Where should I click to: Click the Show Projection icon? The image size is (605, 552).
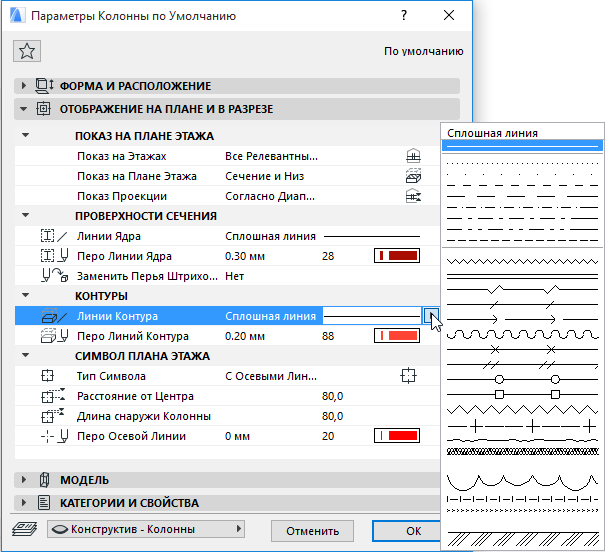[413, 196]
